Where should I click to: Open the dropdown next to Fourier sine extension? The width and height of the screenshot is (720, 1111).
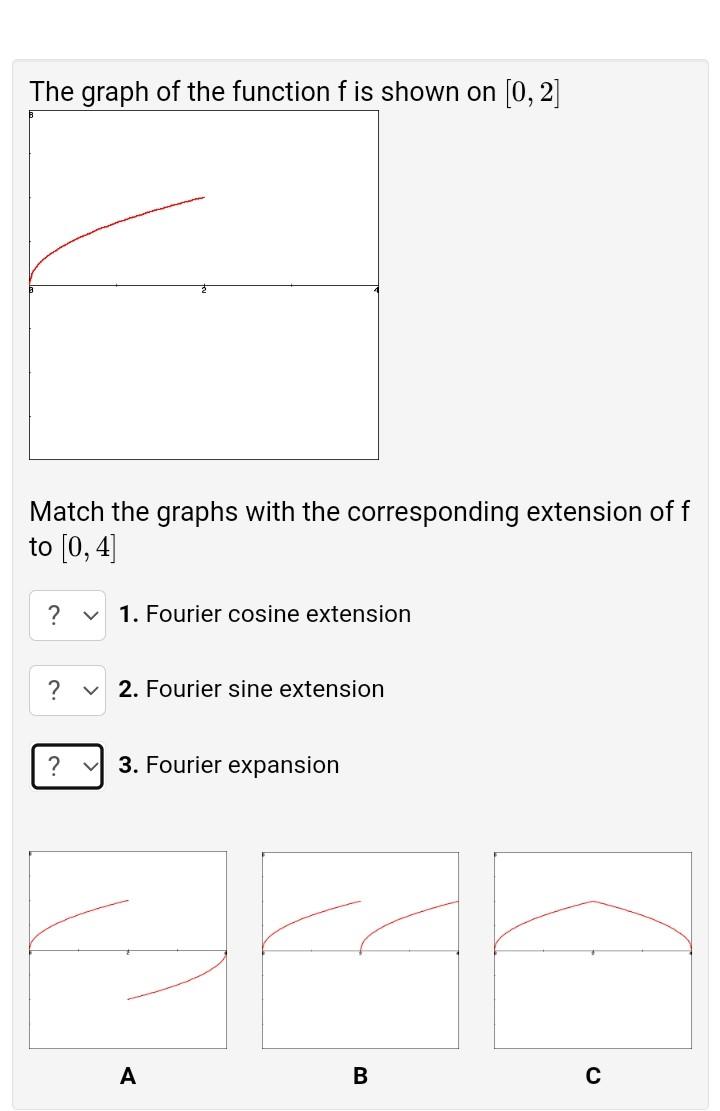67,689
